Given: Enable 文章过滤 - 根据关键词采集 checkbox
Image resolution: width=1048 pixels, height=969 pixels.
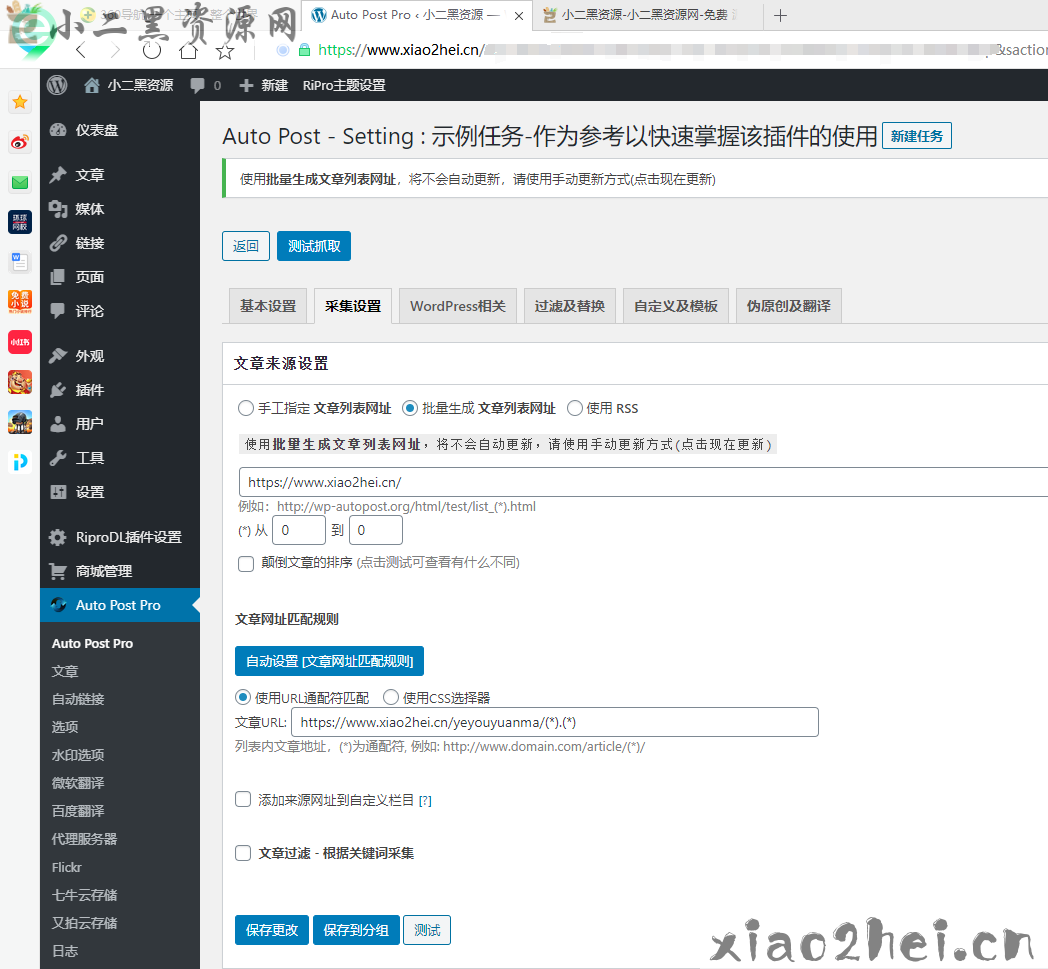Looking at the screenshot, I should click(243, 853).
